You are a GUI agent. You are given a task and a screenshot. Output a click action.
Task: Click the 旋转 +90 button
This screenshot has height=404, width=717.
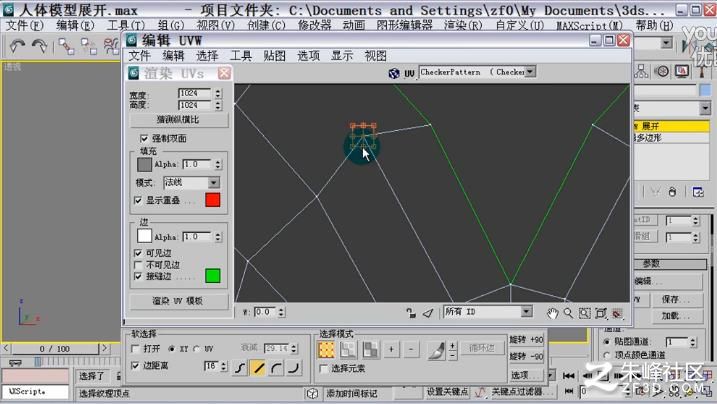point(526,340)
